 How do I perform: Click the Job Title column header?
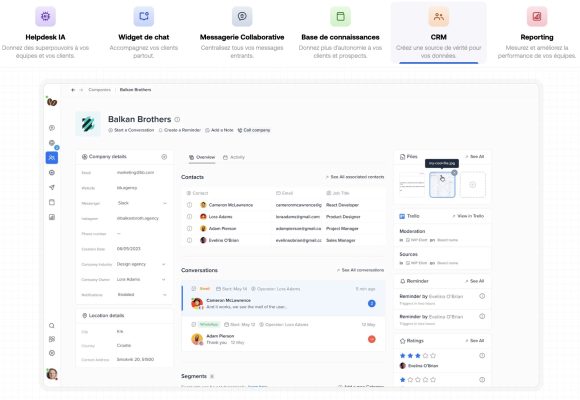338,193
